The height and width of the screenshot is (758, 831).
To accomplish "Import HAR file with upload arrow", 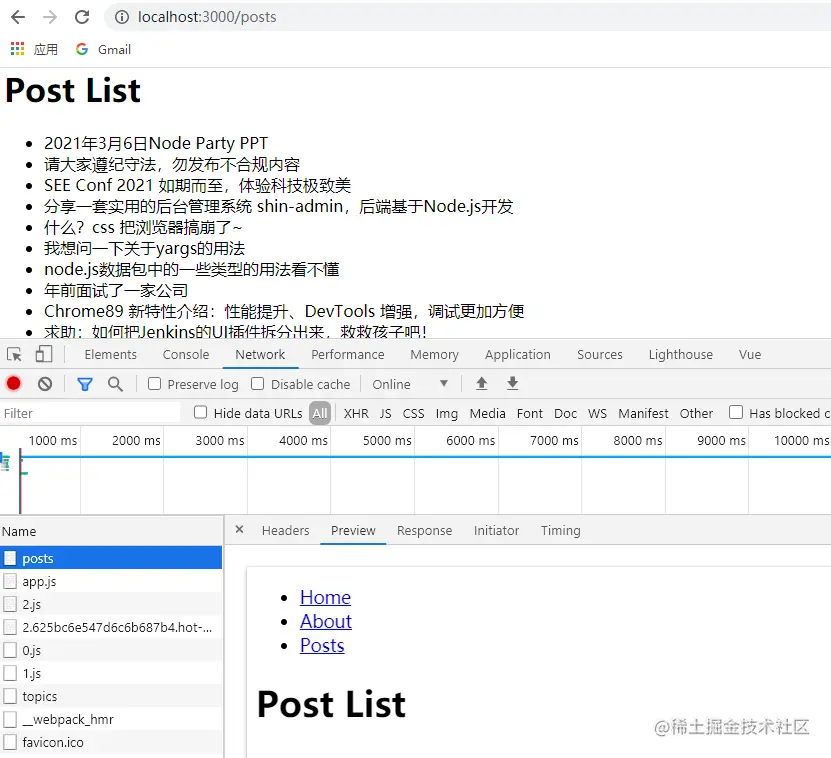I will 481,383.
